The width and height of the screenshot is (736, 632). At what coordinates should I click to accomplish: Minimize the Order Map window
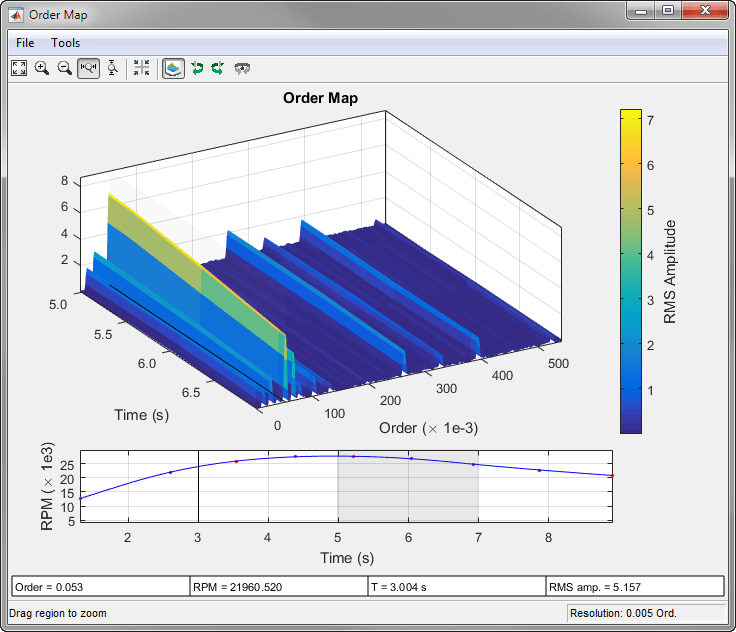641,11
